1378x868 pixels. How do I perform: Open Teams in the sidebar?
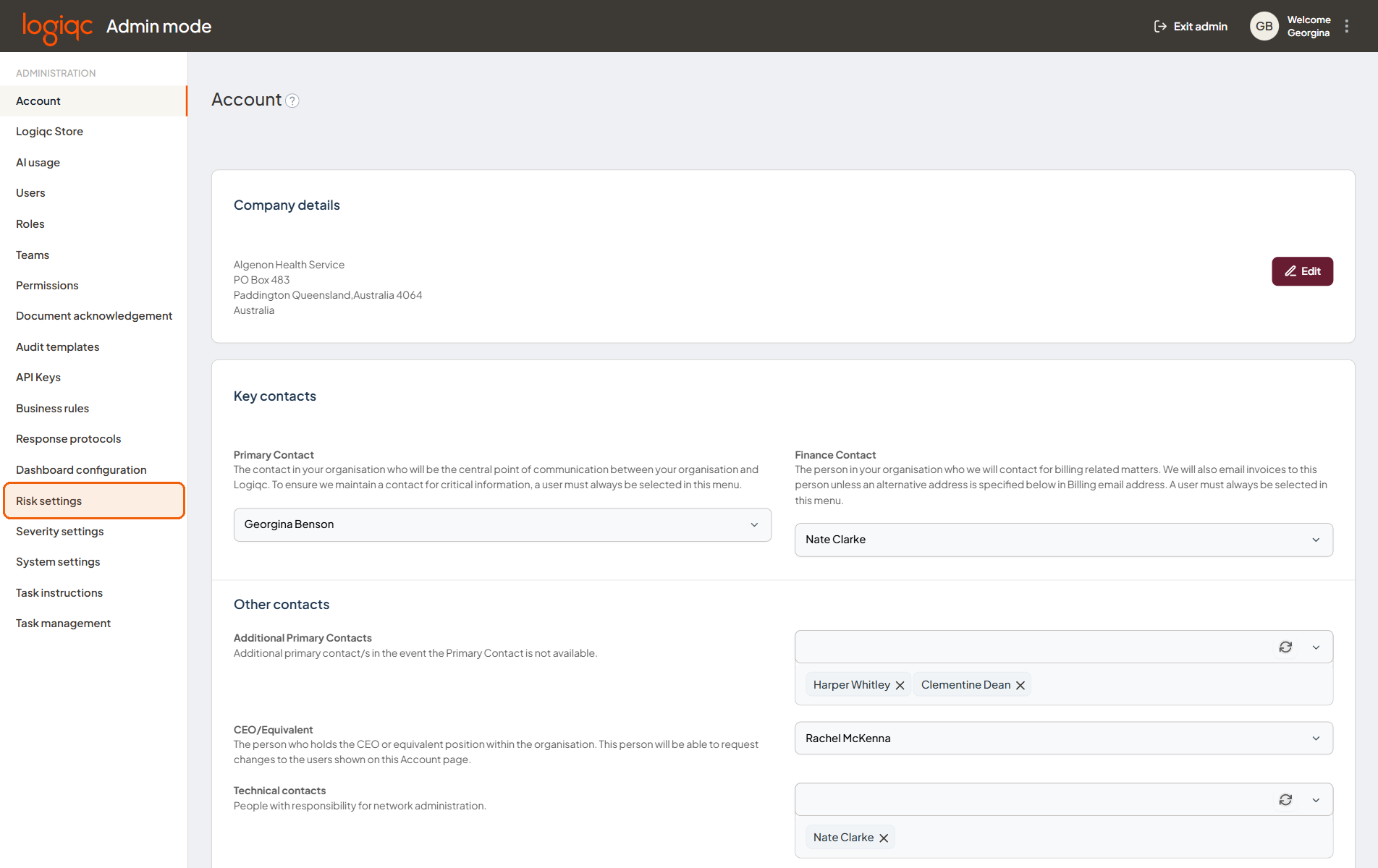coord(93,255)
